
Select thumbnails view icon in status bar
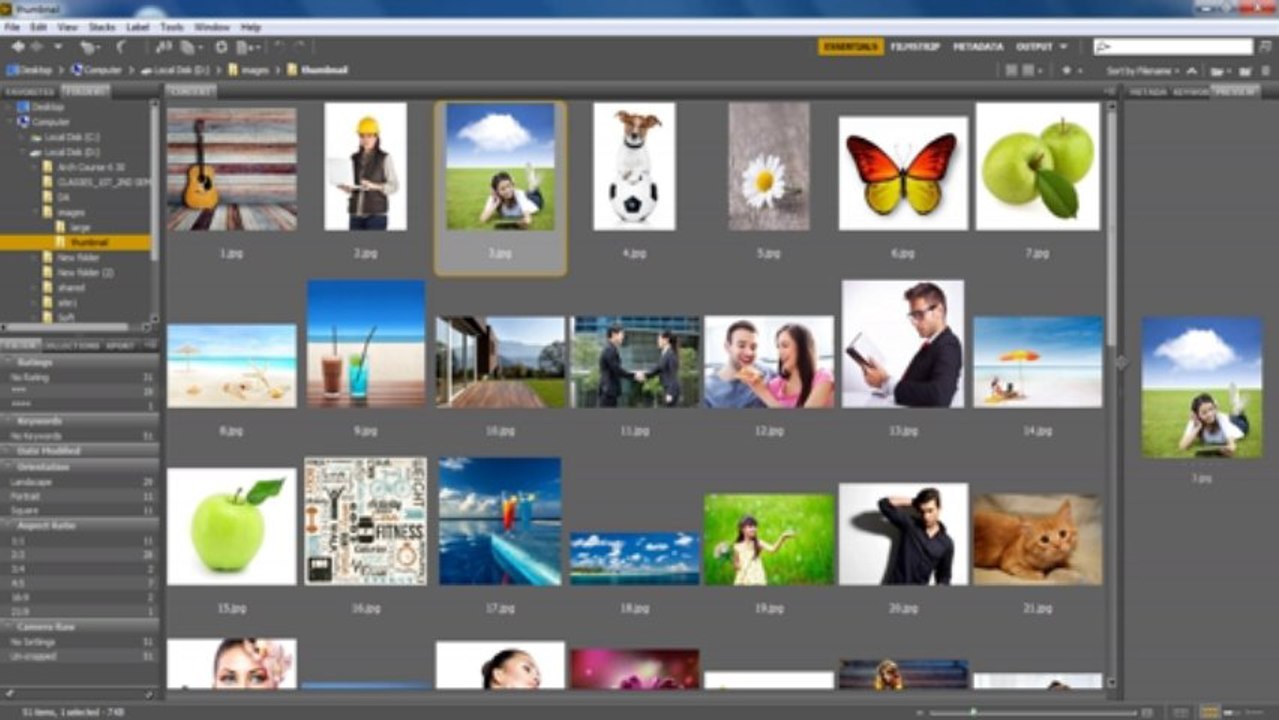coord(1210,712)
